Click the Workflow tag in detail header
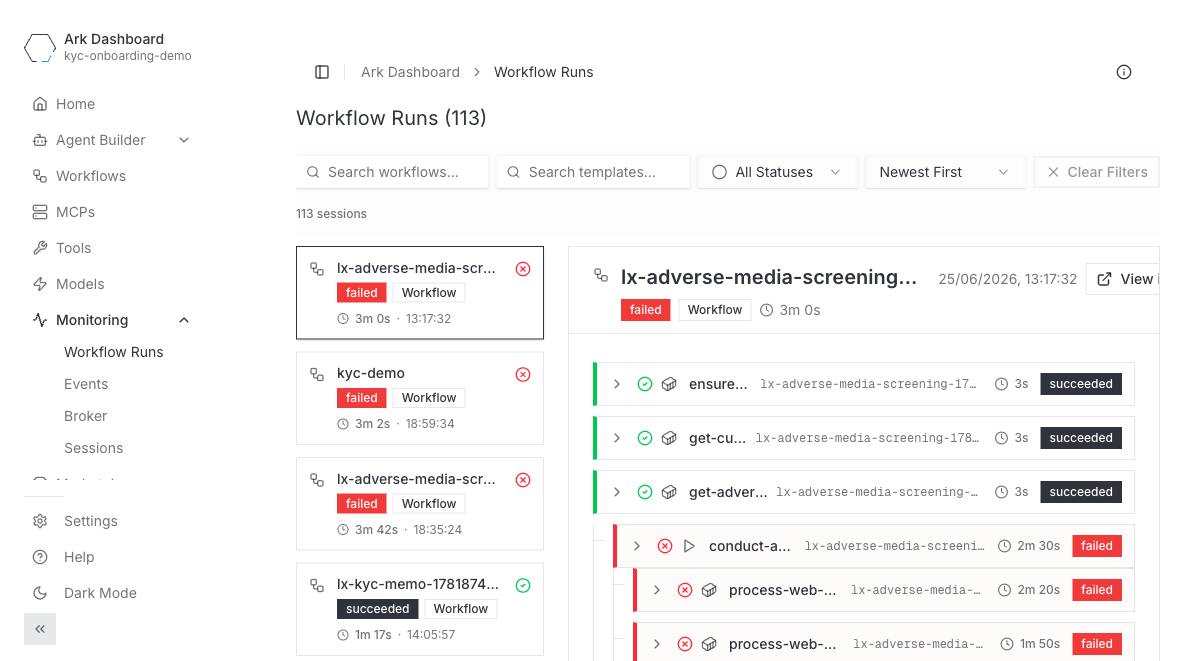The height and width of the screenshot is (661, 1200). 715,310
